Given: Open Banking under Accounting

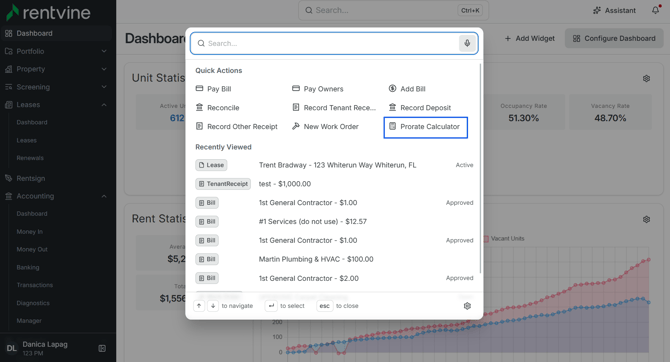Looking at the screenshot, I should 28,268.
